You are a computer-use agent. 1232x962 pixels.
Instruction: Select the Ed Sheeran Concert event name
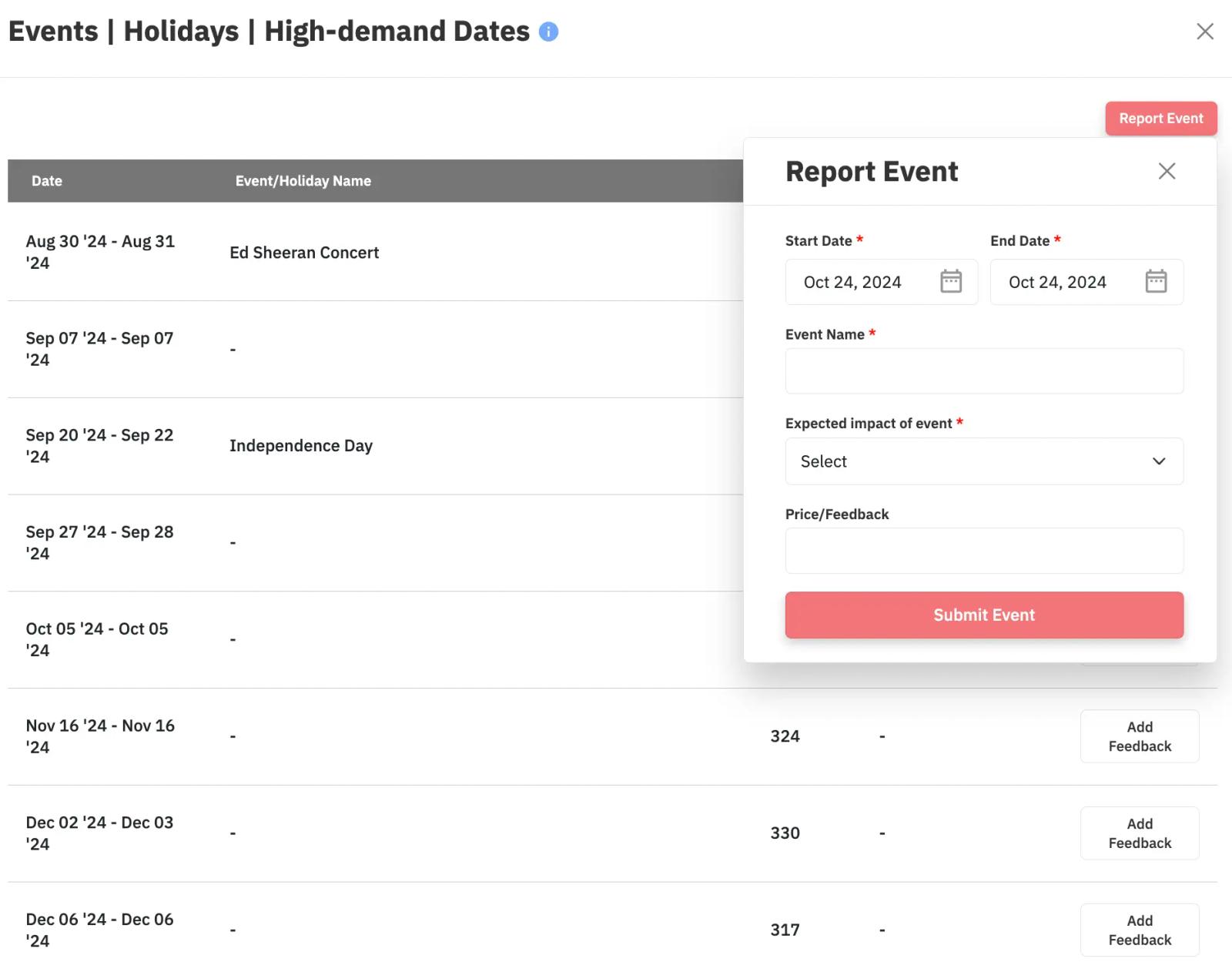tap(304, 253)
